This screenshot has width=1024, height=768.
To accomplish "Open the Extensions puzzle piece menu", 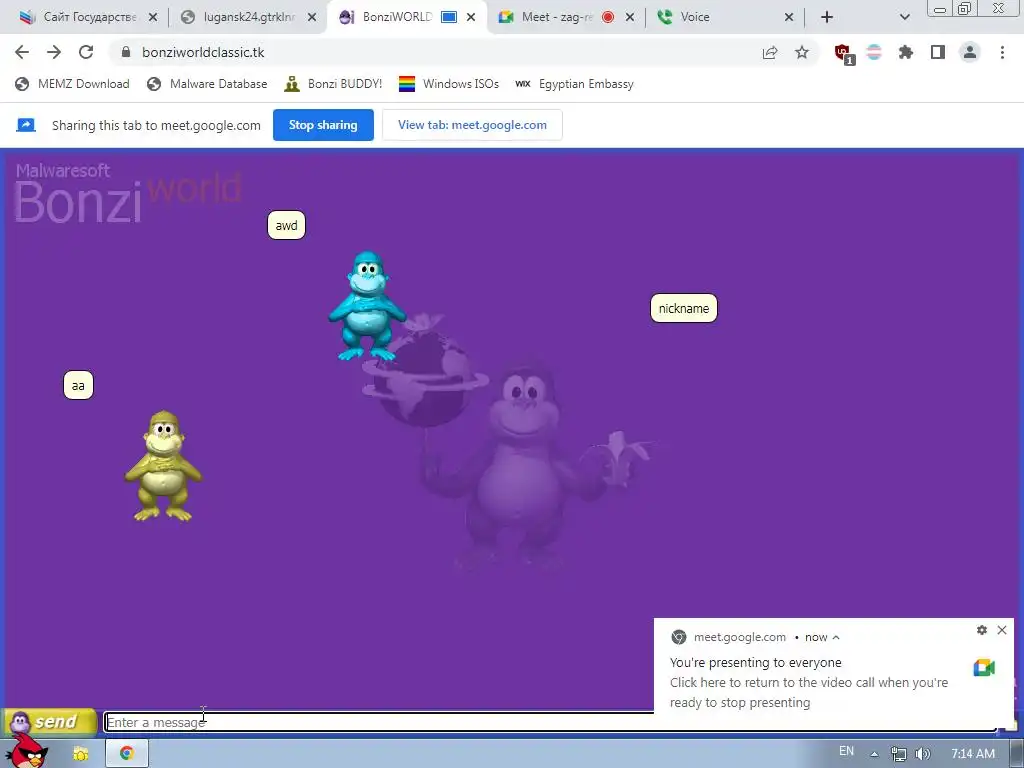I will tap(906, 52).
